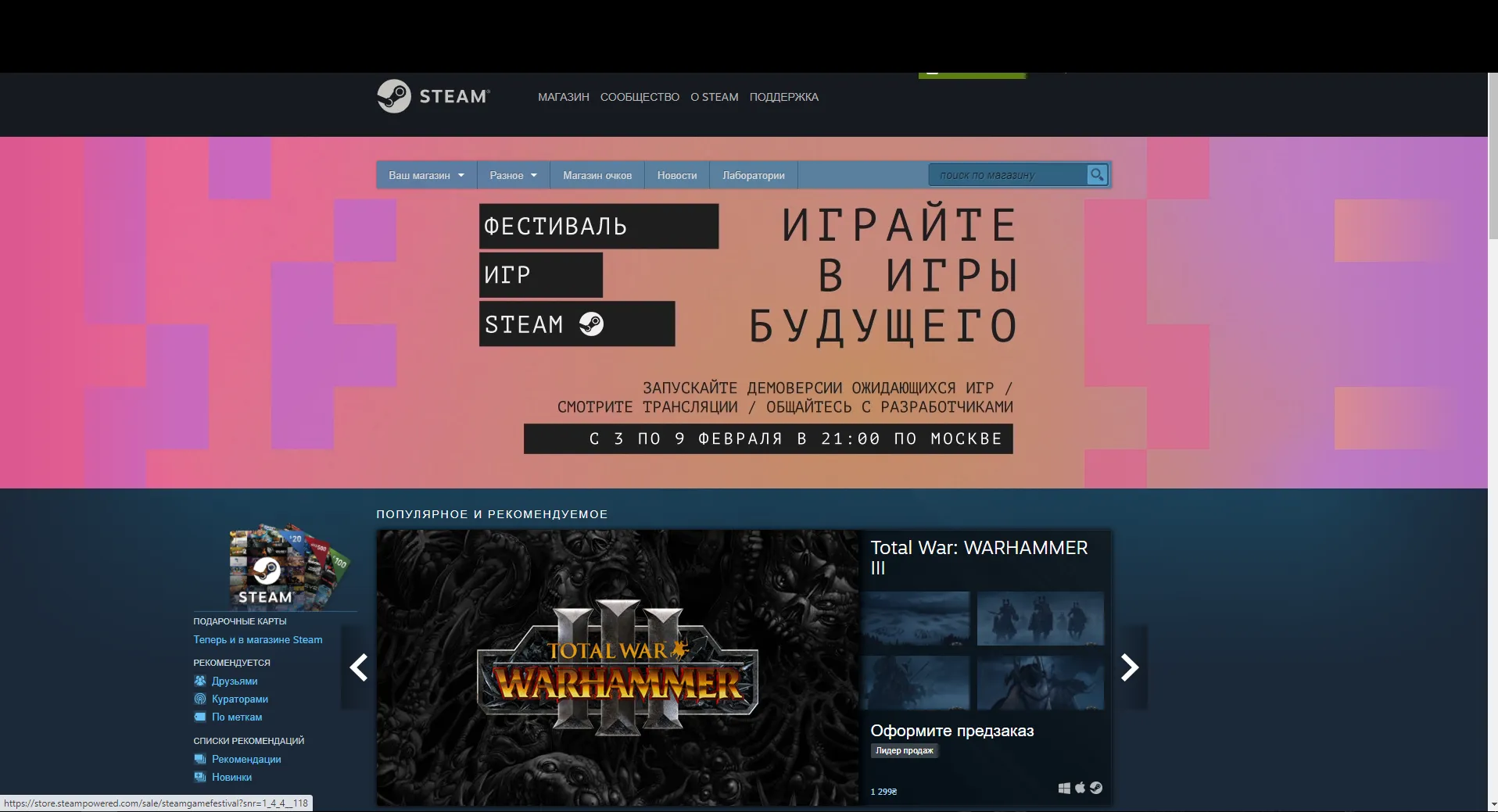Screen dimensions: 1498x812
Task: View the fourth Warhammer screenshot thumbnail
Action: pos(1041,682)
